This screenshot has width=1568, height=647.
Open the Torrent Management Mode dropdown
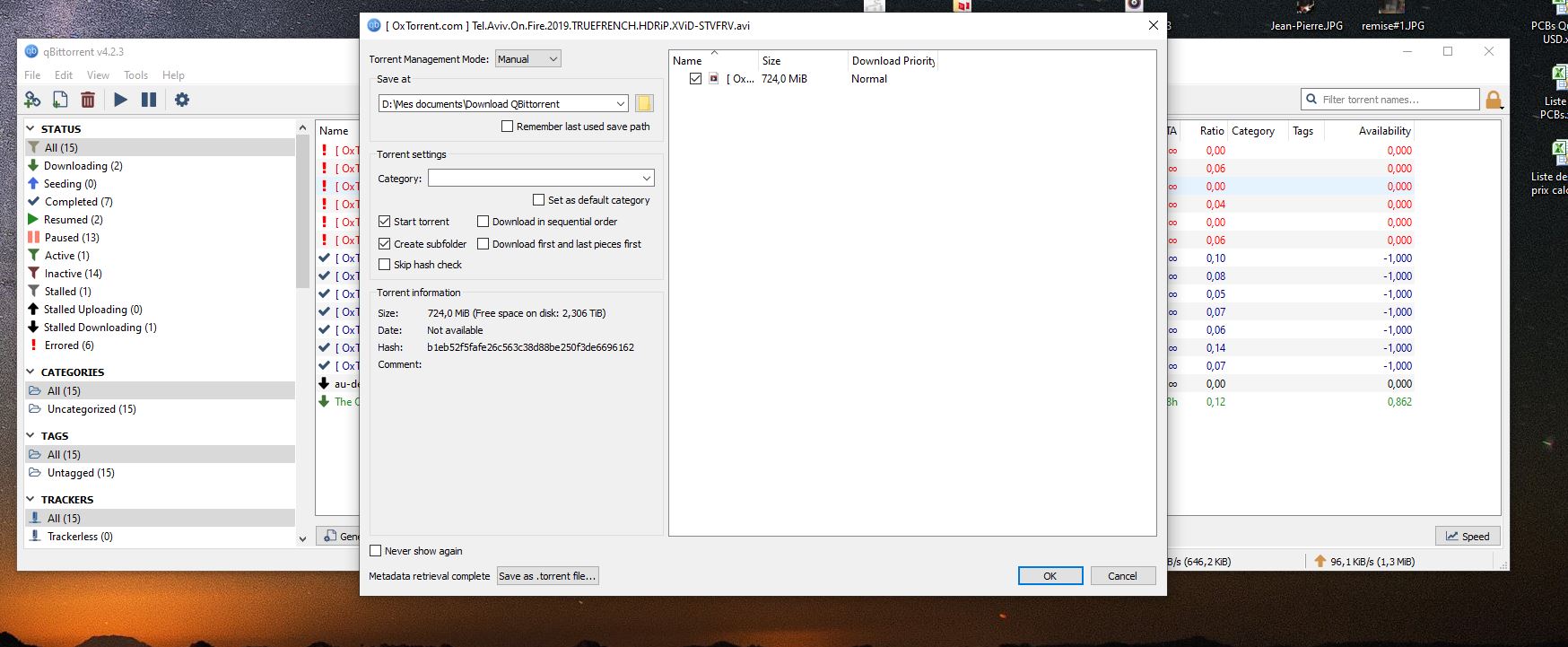(x=527, y=58)
